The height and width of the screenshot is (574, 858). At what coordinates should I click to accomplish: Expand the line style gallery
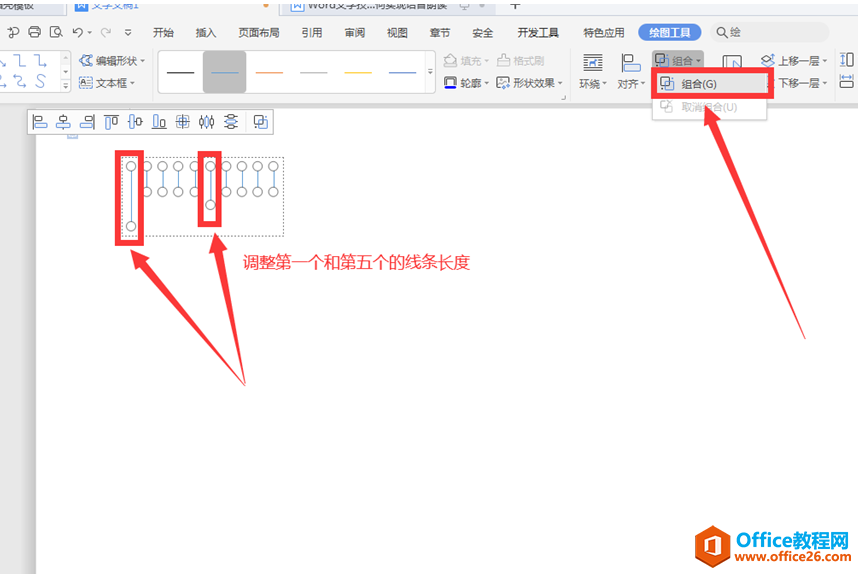coord(430,72)
